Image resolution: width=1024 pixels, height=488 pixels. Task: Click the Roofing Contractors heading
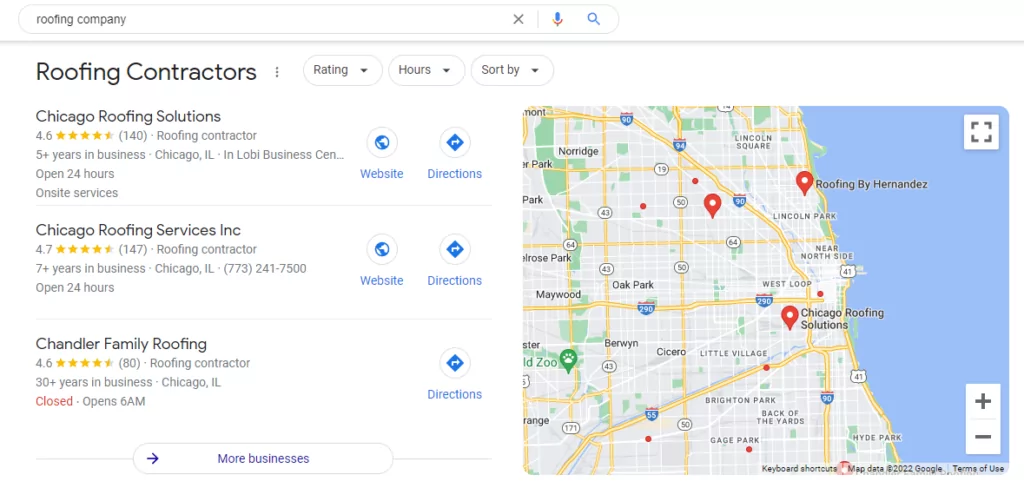point(146,72)
